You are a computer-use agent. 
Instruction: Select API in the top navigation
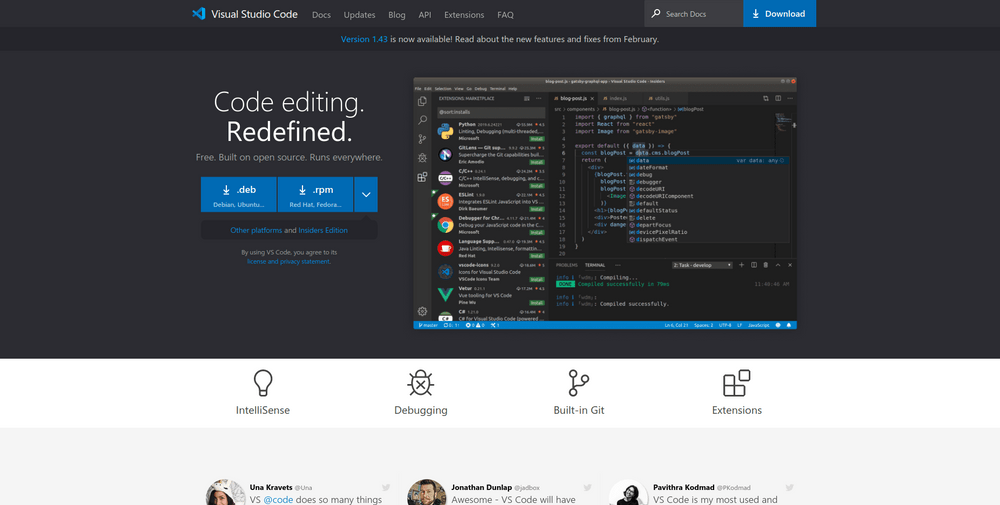425,15
